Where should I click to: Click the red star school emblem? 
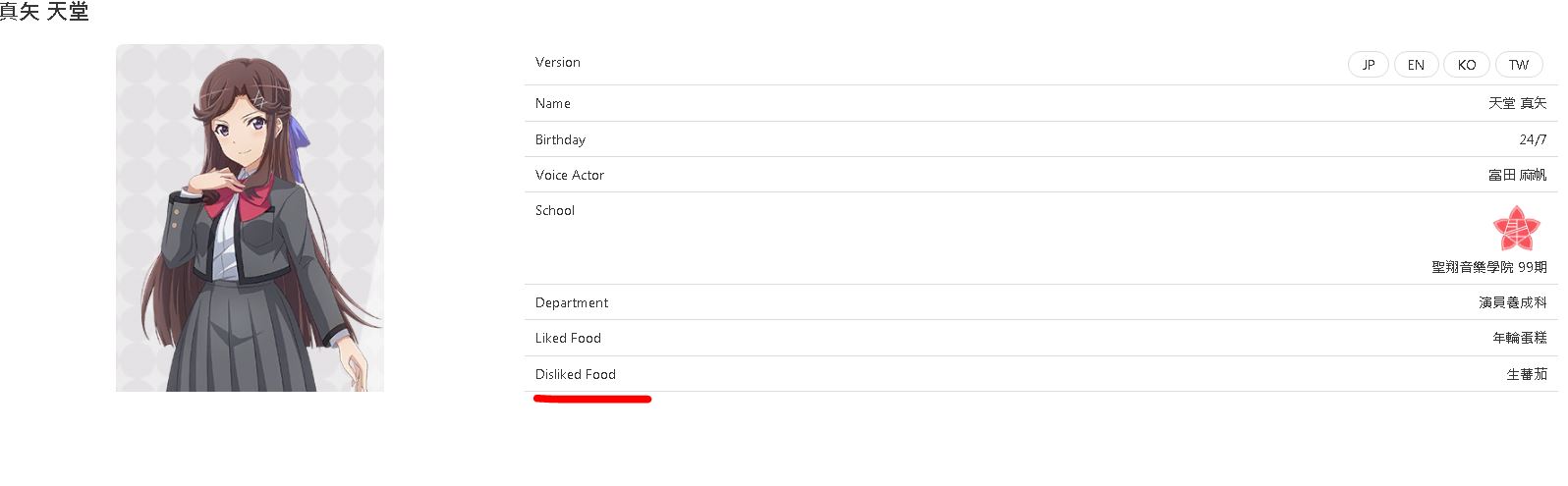1515,229
